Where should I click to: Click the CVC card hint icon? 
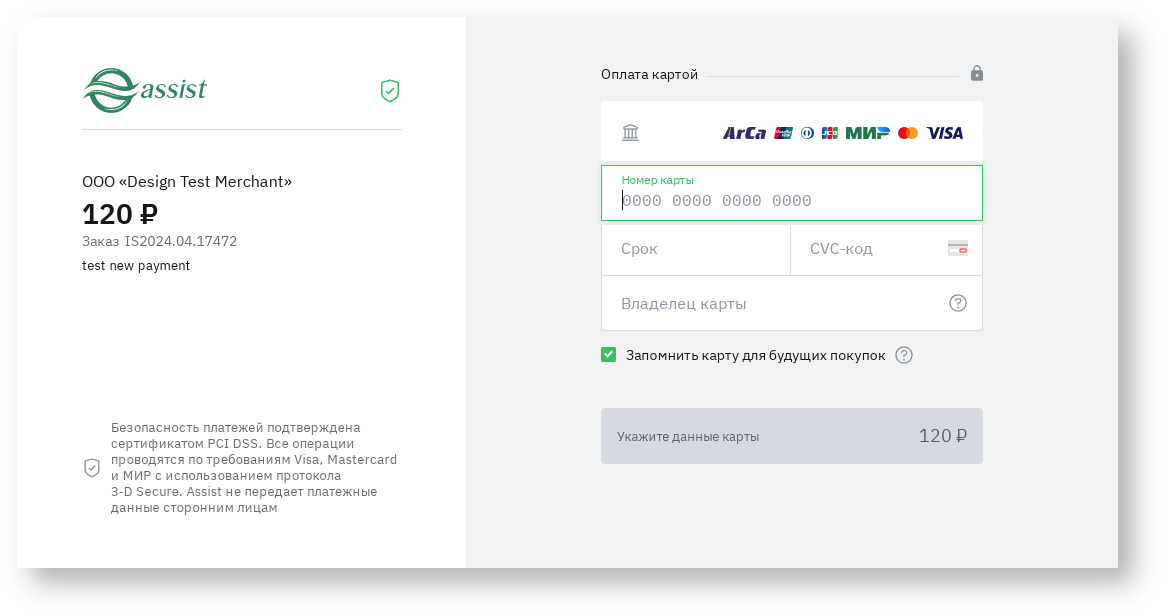tap(957, 249)
